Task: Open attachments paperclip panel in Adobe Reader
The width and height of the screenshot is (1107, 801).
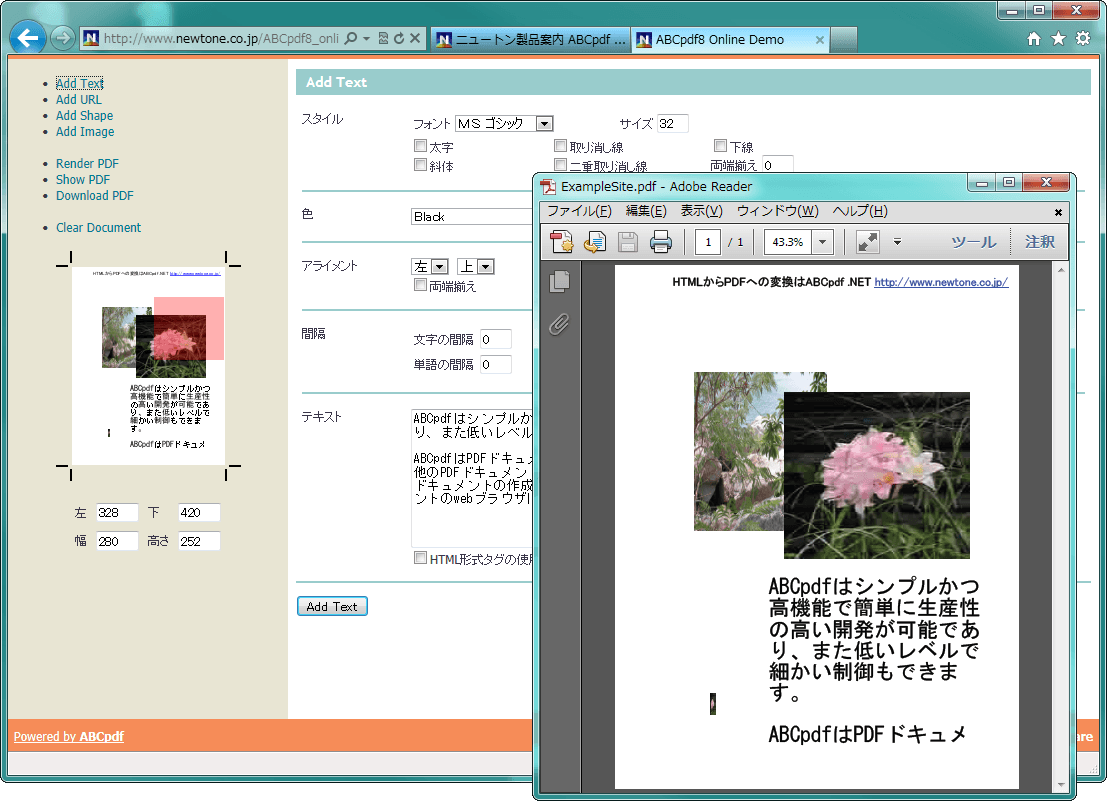Action: [x=559, y=324]
